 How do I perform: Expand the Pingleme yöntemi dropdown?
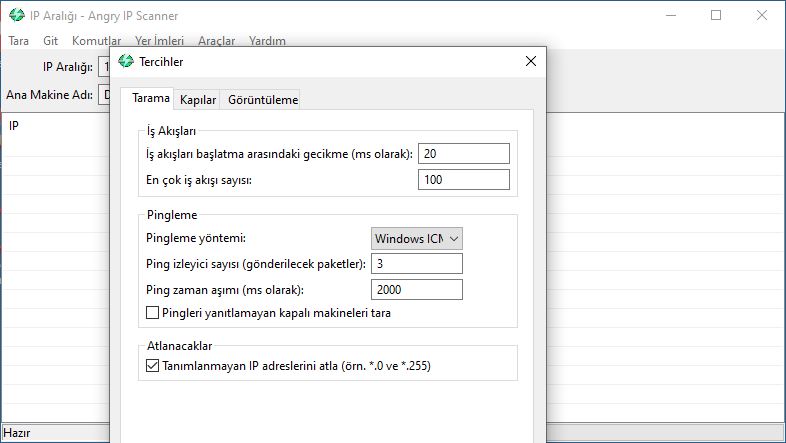417,239
